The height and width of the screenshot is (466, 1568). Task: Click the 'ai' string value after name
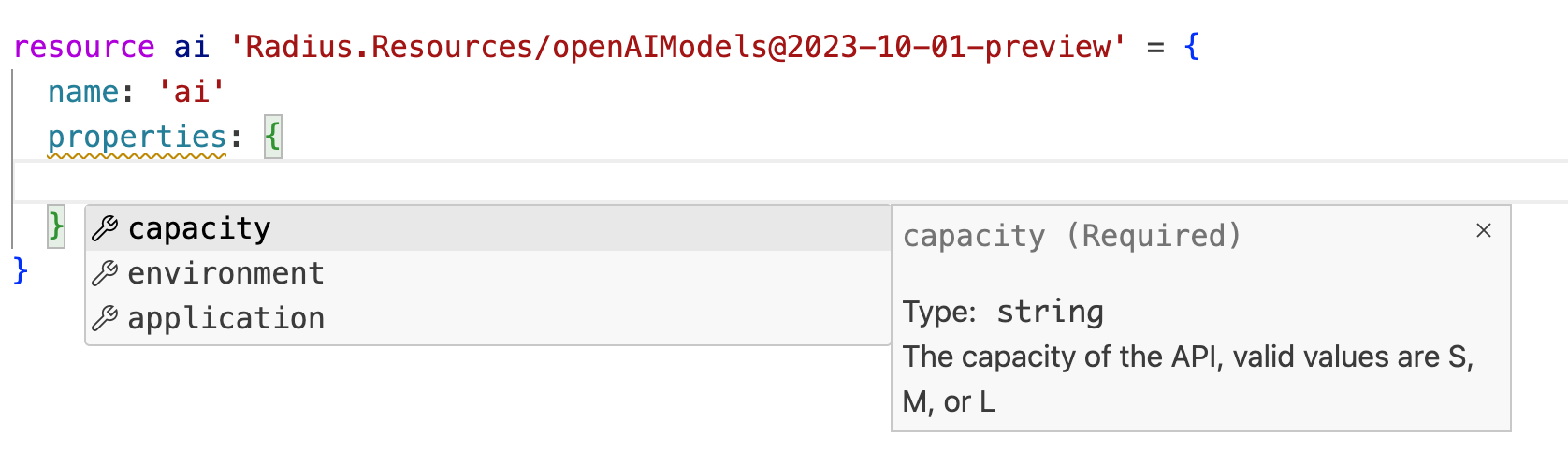(191, 92)
